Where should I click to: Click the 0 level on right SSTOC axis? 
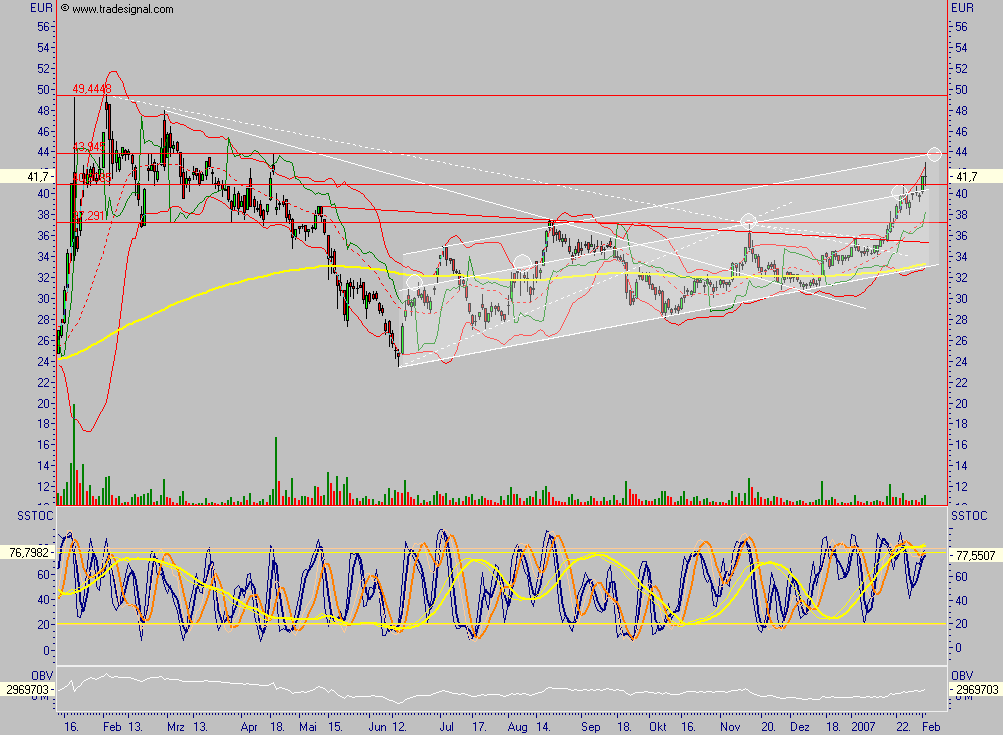[x=958, y=648]
